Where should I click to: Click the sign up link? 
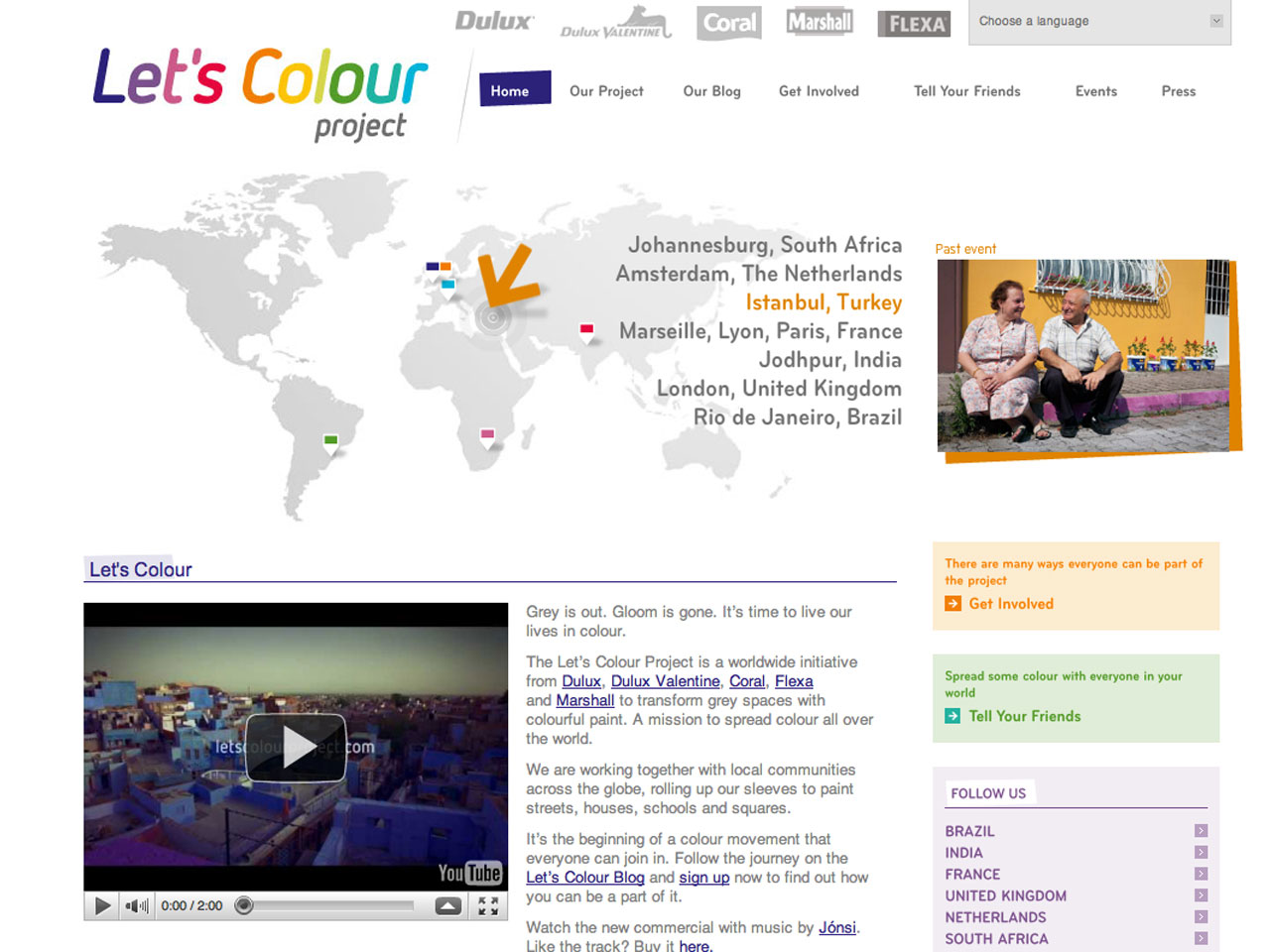(x=704, y=878)
